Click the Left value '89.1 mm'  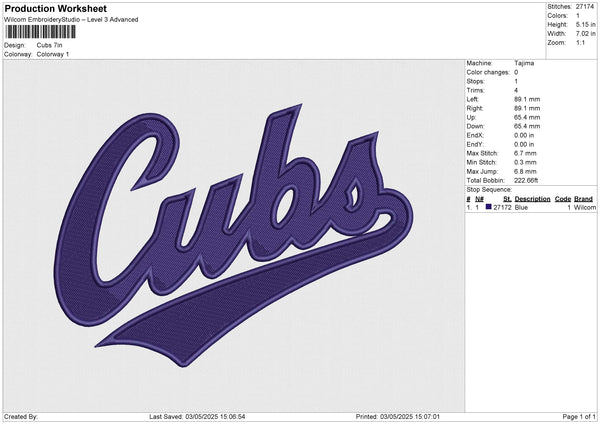tap(527, 99)
